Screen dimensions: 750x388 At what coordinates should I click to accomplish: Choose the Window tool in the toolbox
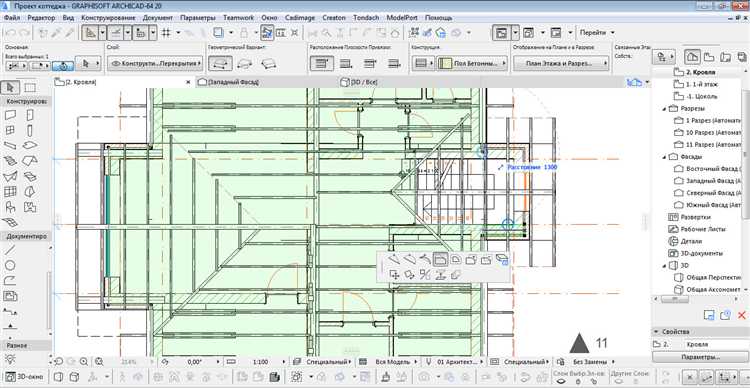tap(10, 130)
